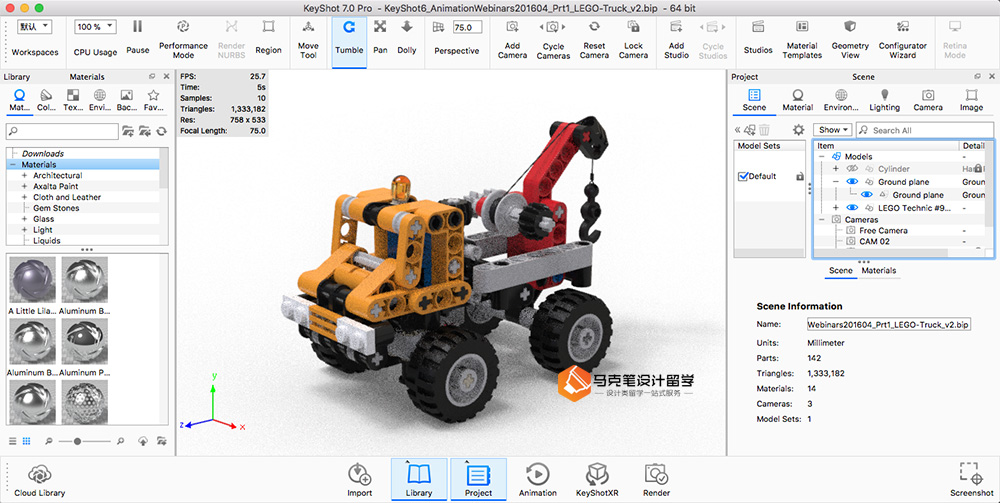Hide the LEGO Technic model
The image size is (1000, 503).
coord(852,208)
